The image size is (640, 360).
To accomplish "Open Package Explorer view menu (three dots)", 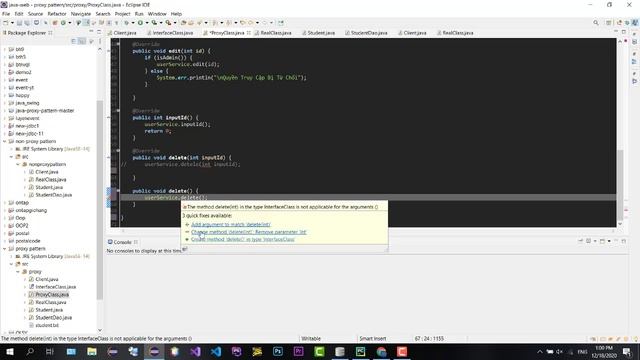I will point(100,41).
